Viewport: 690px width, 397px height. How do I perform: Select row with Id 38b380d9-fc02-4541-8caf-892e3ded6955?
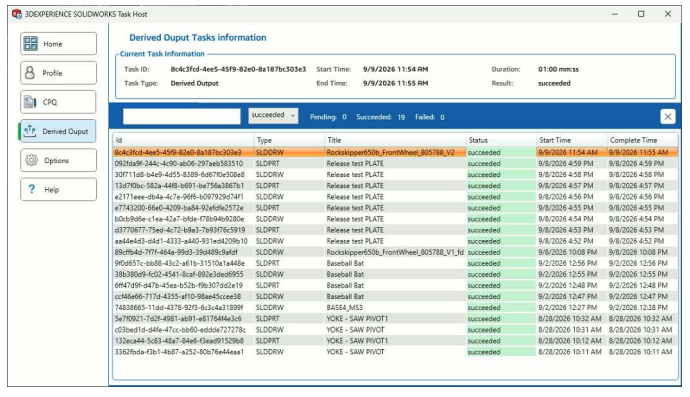[x=395, y=274]
